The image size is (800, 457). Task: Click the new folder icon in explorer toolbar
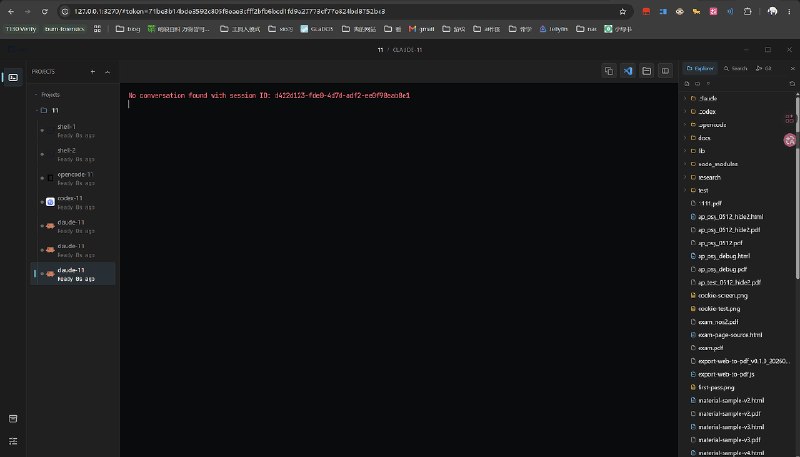[697, 84]
